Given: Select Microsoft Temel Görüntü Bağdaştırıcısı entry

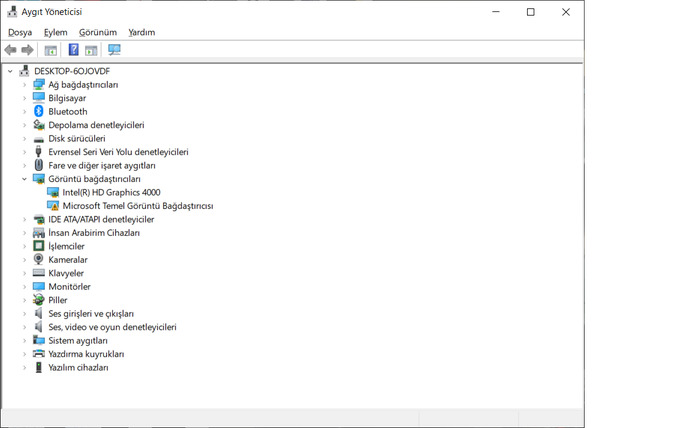Looking at the screenshot, I should tap(138, 206).
